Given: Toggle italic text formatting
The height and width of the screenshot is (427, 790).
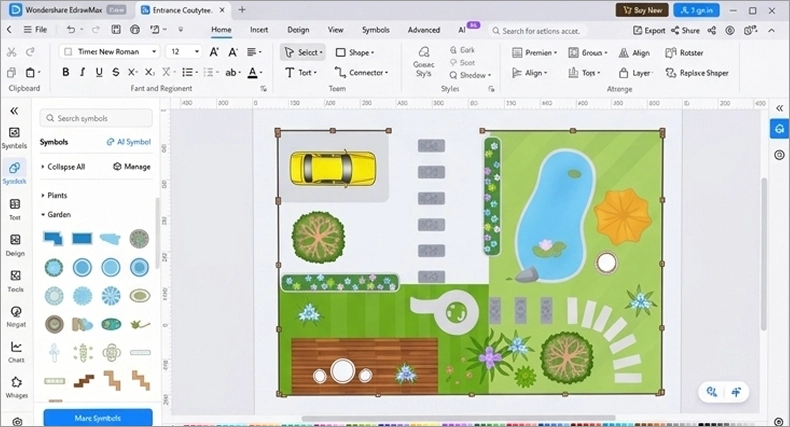Looking at the screenshot, I should (x=82, y=73).
